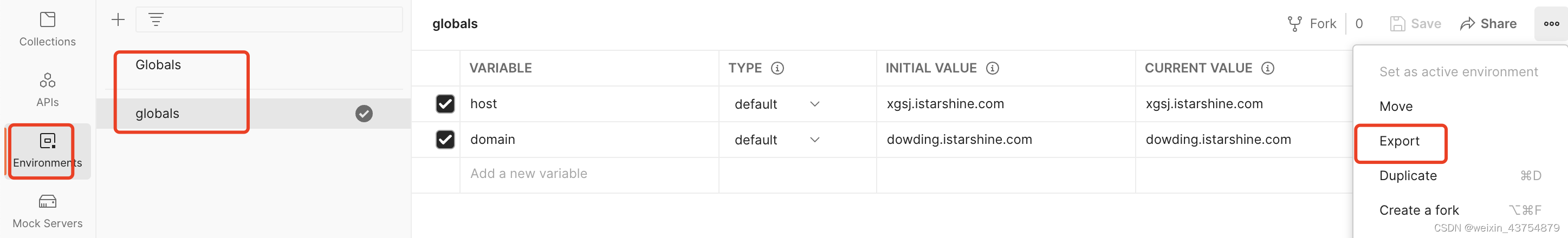Select Duplicate in the context menu
This screenshot has height=238, width=1568.
click(1407, 176)
